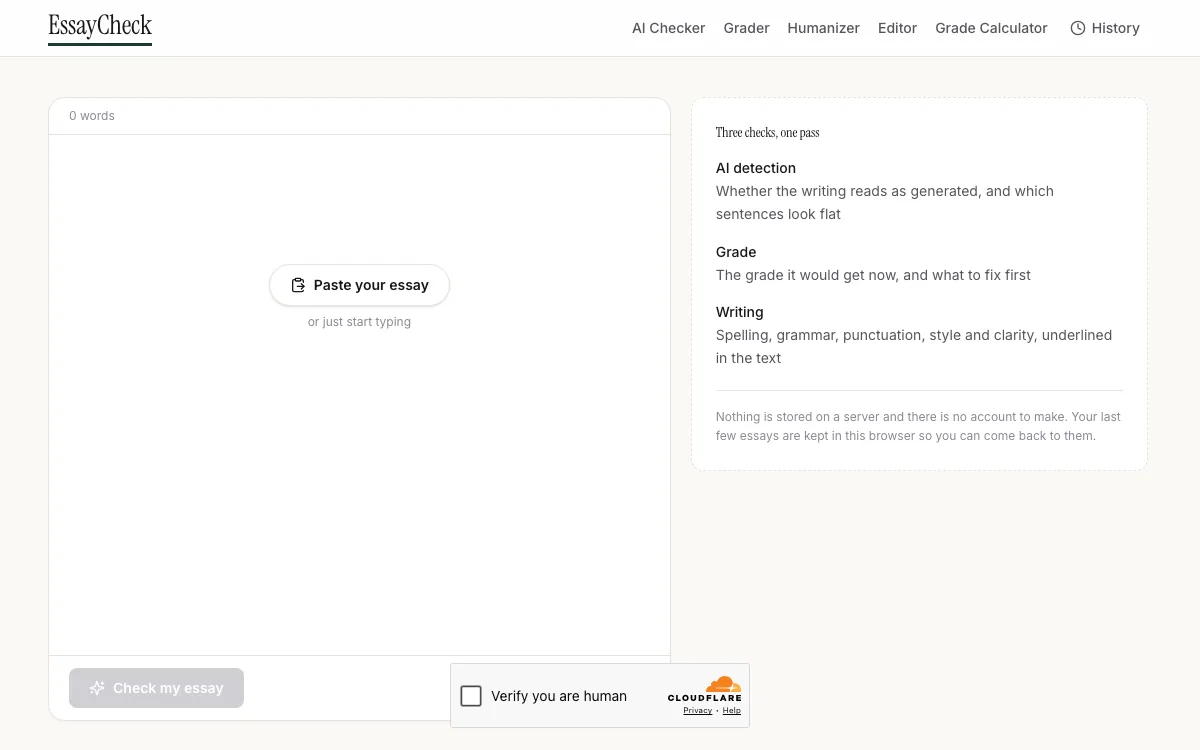This screenshot has width=1200, height=750.
Task: Open the Humanizer tool
Action: [823, 28]
